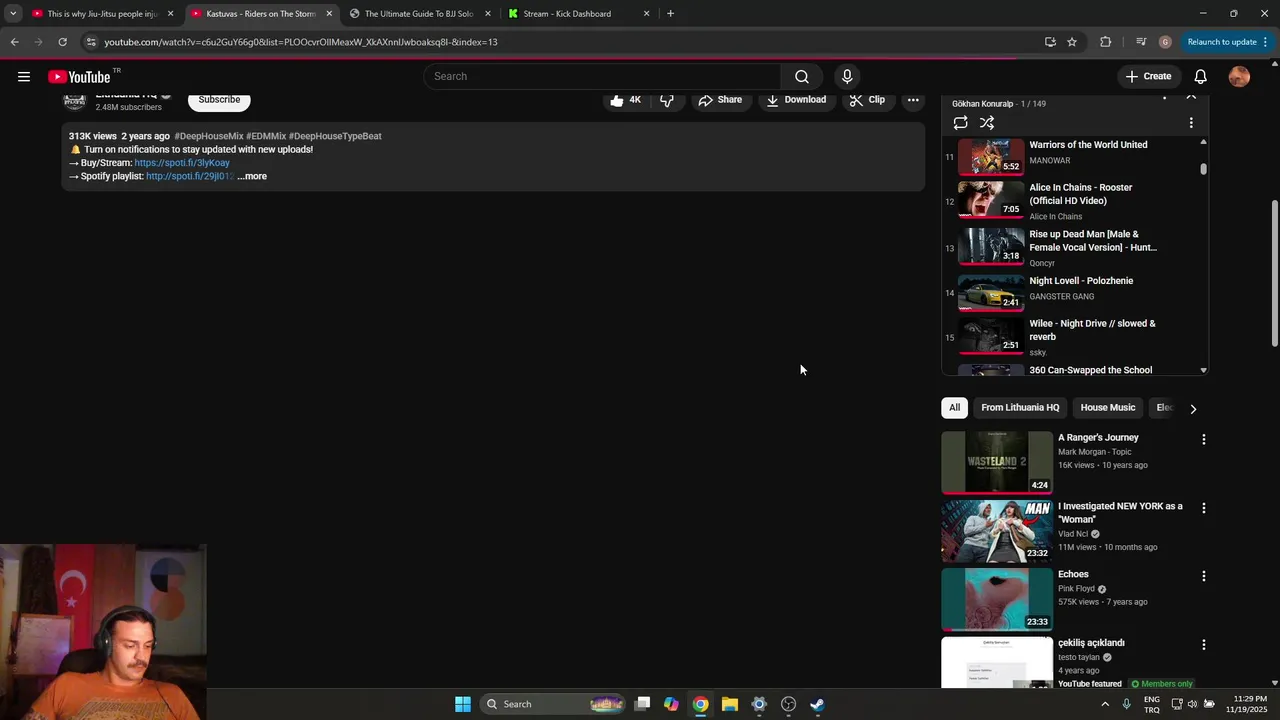Image resolution: width=1280 pixels, height=720 pixels.
Task: Subscribe to the Lithuania HQ channel
Action: 219,100
